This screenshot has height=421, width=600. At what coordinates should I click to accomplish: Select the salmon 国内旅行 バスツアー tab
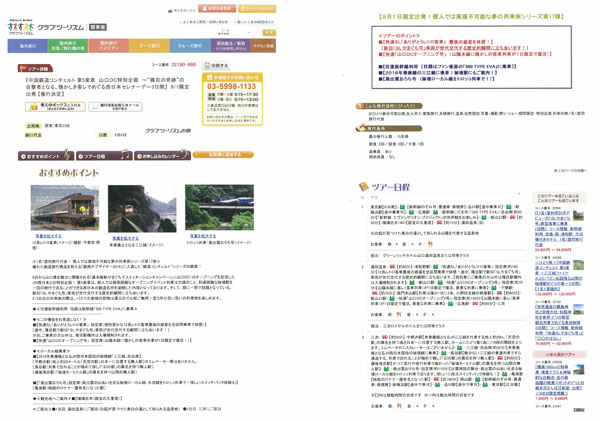pos(109,46)
